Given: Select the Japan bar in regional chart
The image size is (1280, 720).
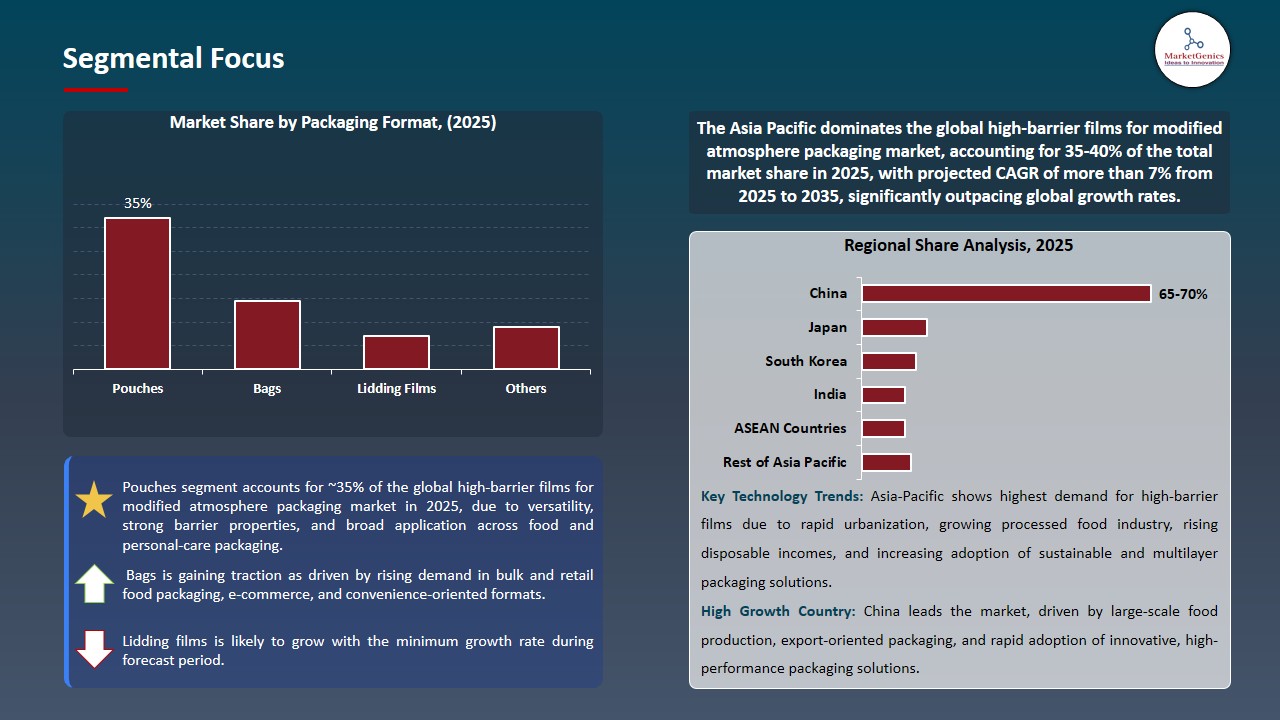Looking at the screenshot, I should (894, 327).
